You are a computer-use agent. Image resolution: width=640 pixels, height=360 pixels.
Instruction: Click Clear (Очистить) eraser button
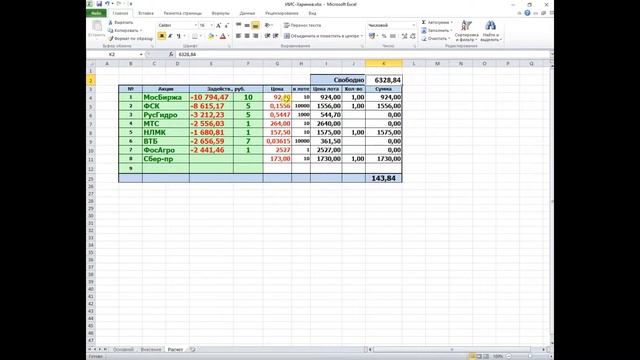[435, 39]
